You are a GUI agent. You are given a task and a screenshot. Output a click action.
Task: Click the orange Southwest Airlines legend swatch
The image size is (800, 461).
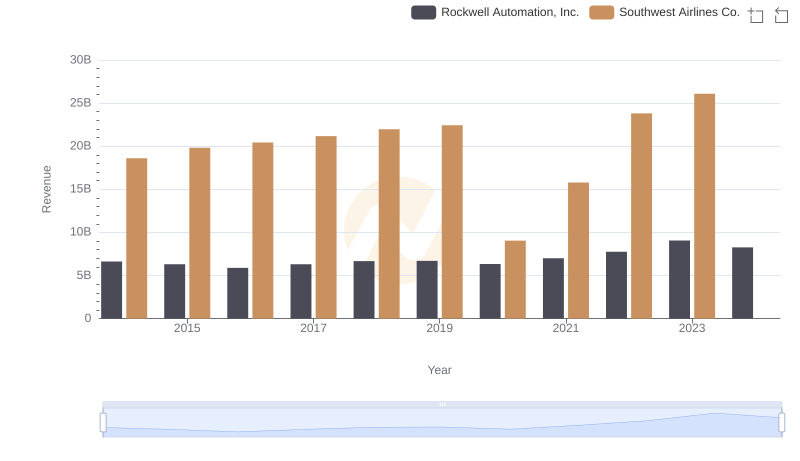pos(602,12)
